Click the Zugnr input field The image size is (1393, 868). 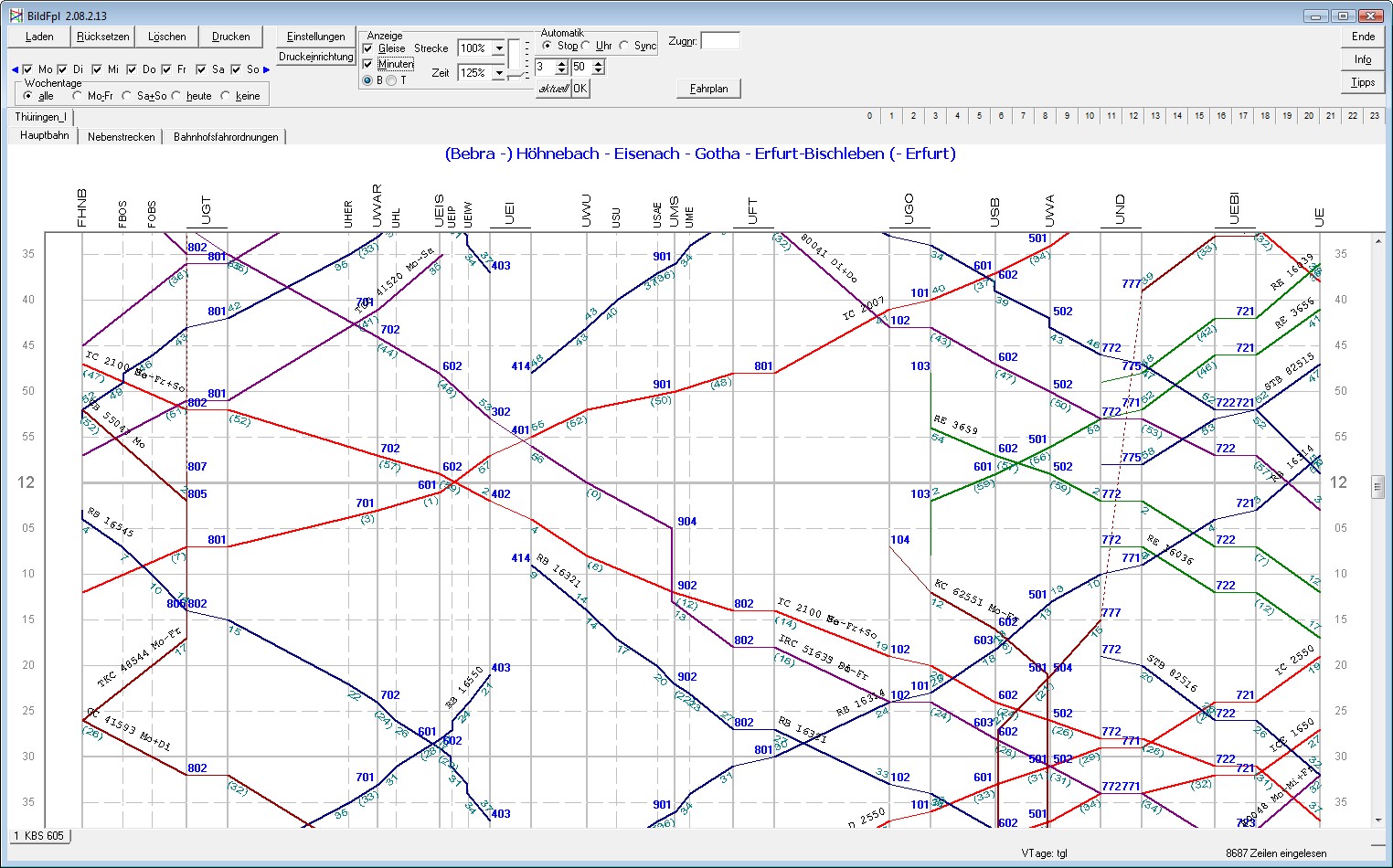(x=719, y=41)
